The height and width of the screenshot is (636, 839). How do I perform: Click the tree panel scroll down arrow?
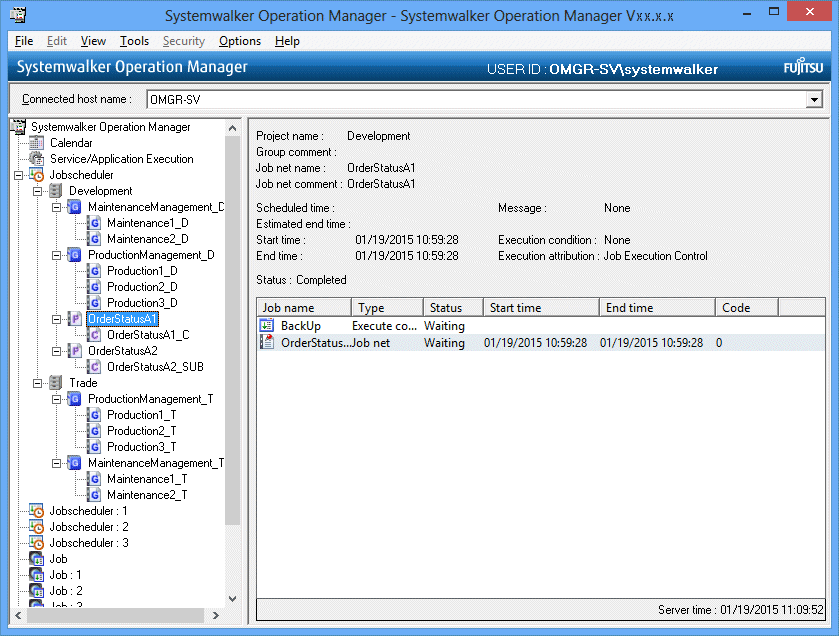(233, 598)
